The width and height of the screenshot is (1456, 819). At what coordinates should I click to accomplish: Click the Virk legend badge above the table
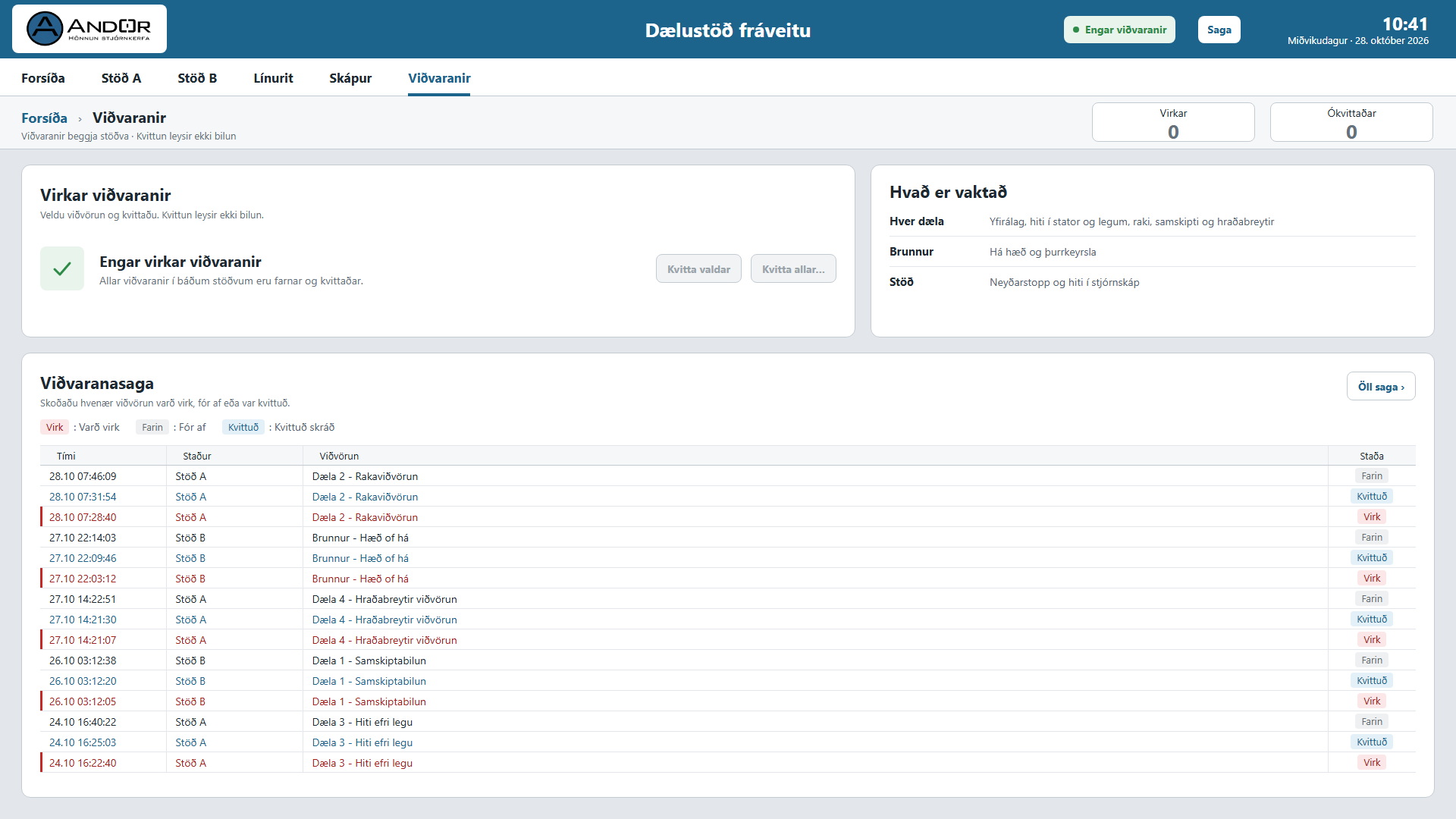click(55, 427)
